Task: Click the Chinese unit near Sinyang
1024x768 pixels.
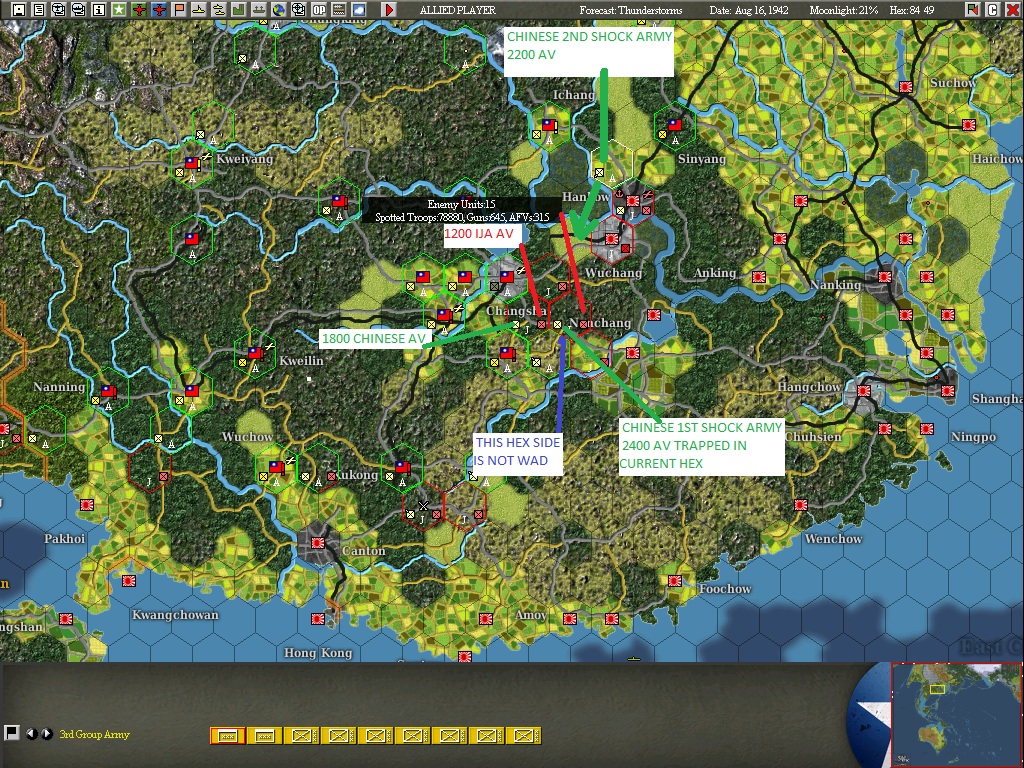Action: [675, 124]
